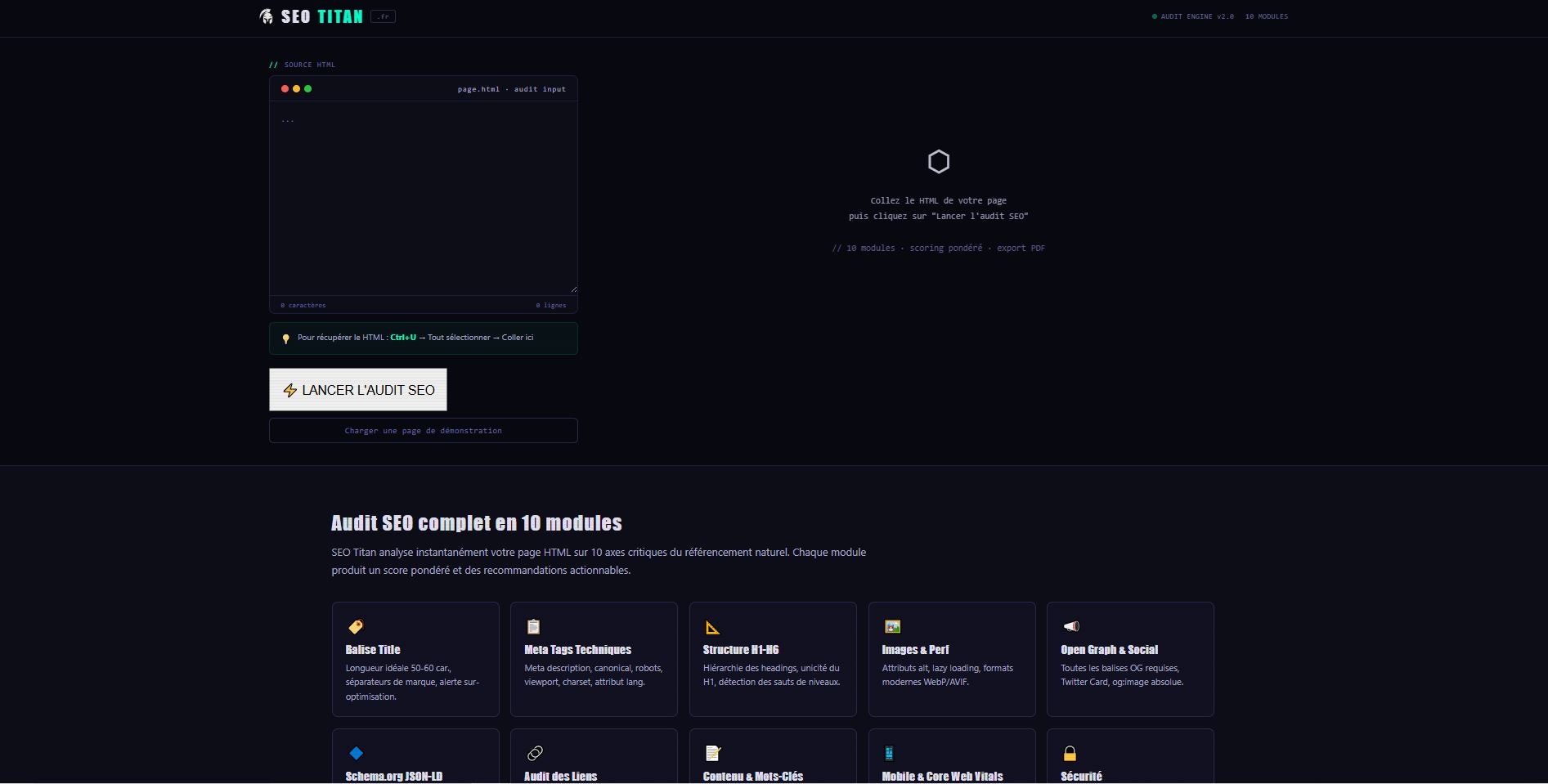1548x784 pixels.
Task: Click the Images & Perf card title
Action: coord(915,650)
